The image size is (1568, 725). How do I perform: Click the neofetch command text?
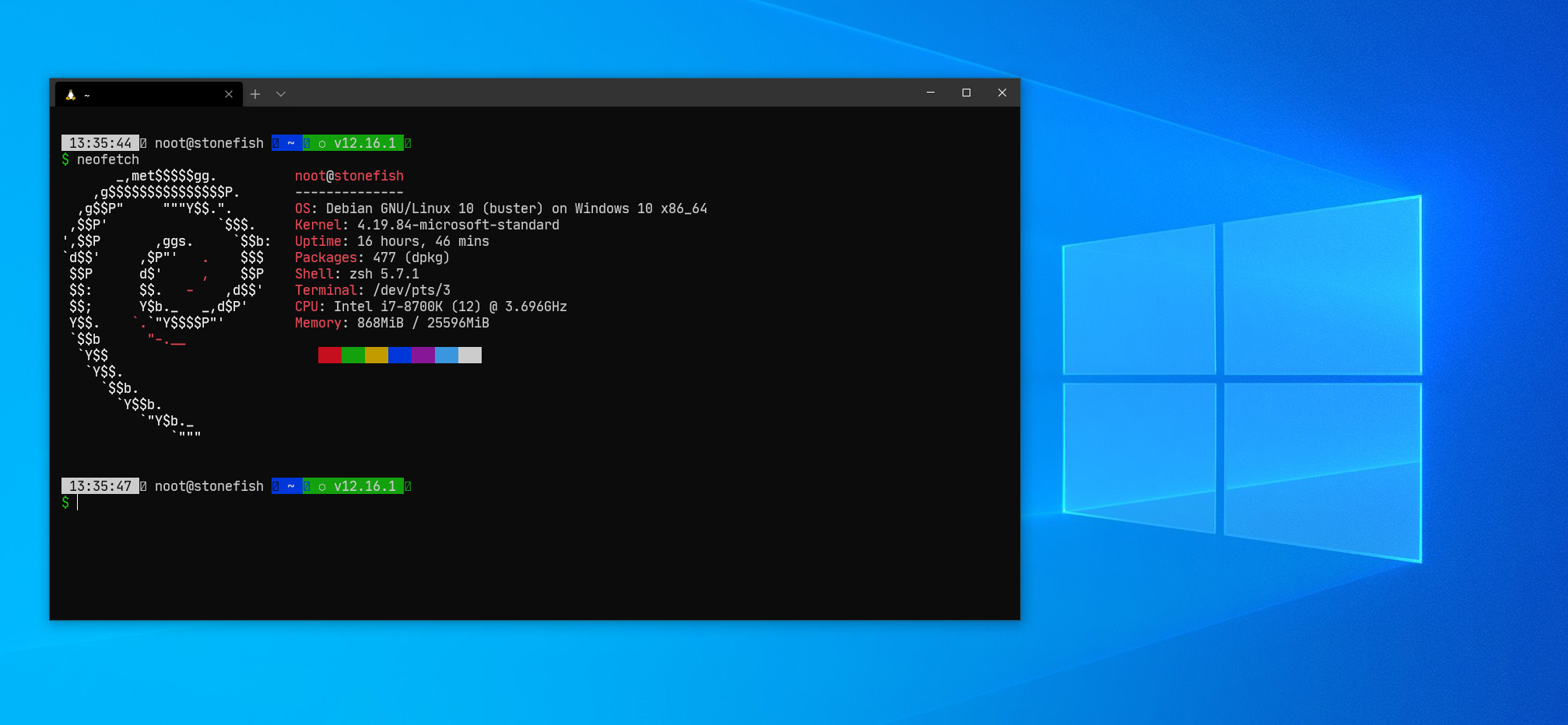click(107, 159)
